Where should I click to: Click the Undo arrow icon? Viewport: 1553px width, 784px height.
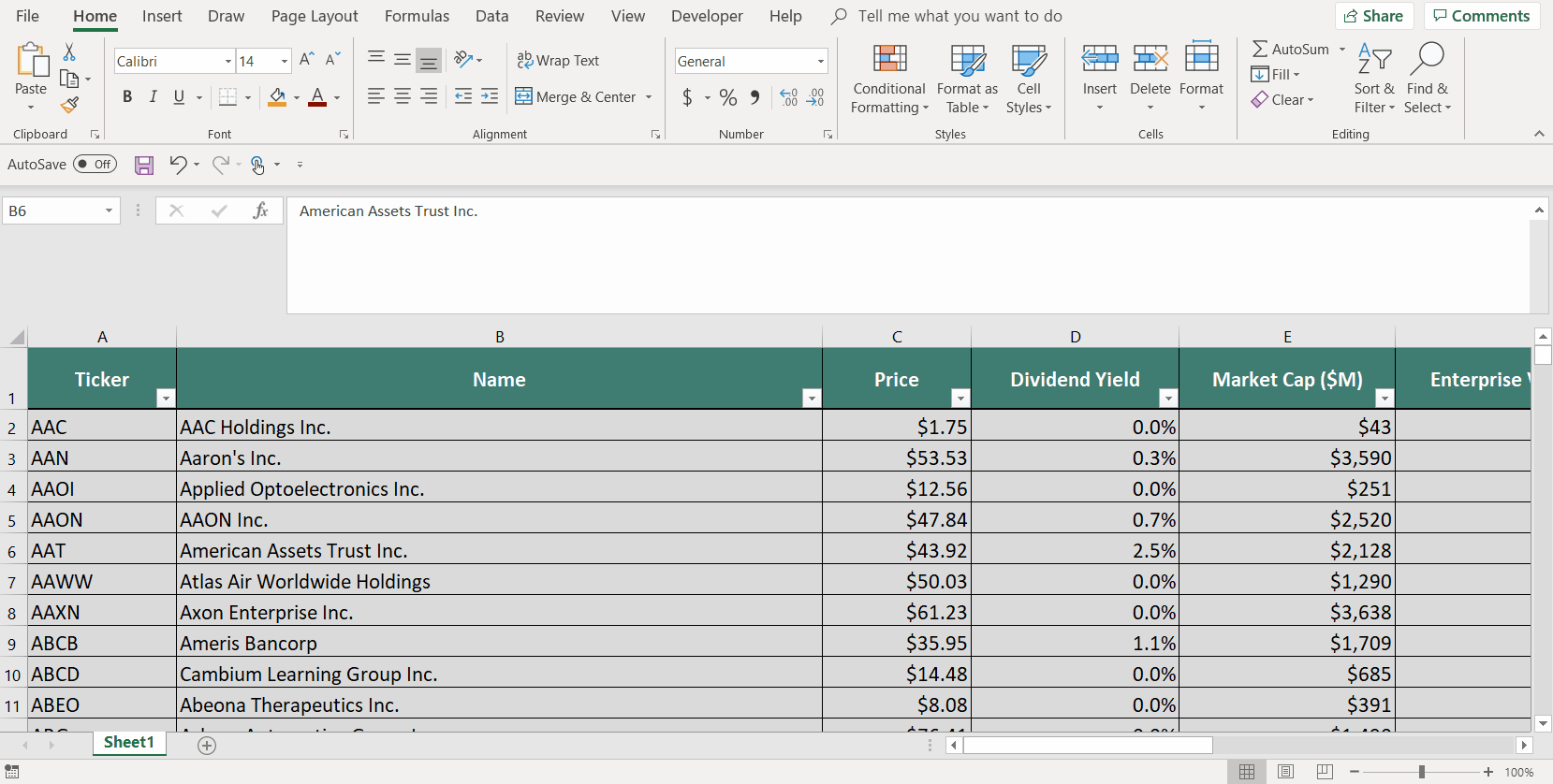click(177, 165)
